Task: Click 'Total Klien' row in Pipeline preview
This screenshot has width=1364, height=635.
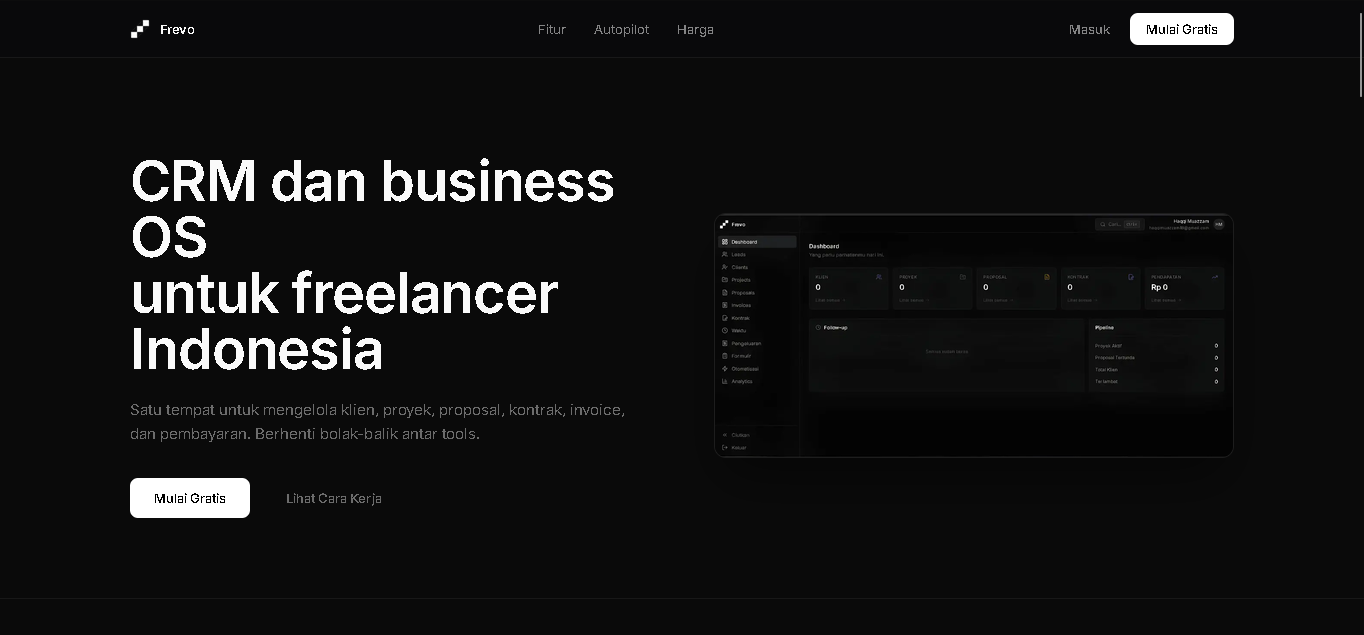Action: 1156,370
